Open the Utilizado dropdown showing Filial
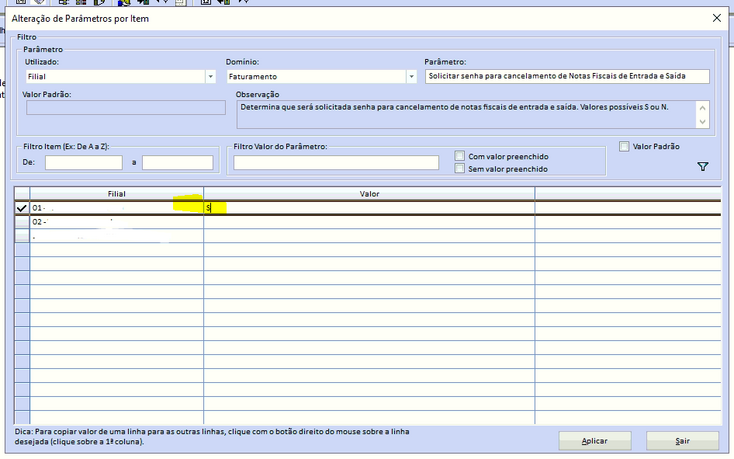This screenshot has height=459, width=734. click(210, 76)
